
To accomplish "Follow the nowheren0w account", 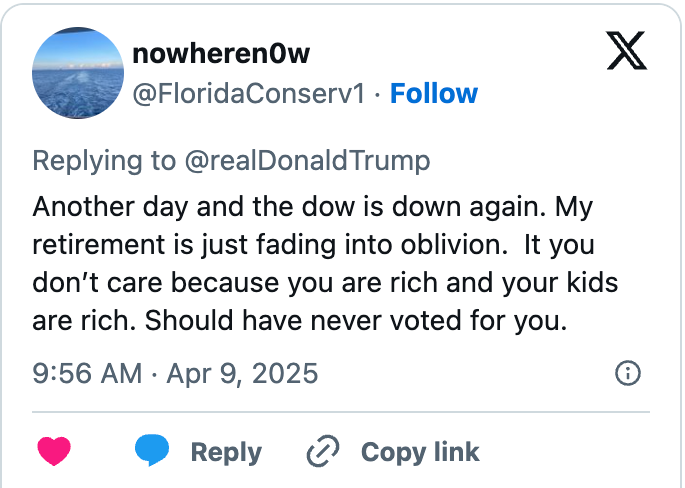I will coord(433,94).
